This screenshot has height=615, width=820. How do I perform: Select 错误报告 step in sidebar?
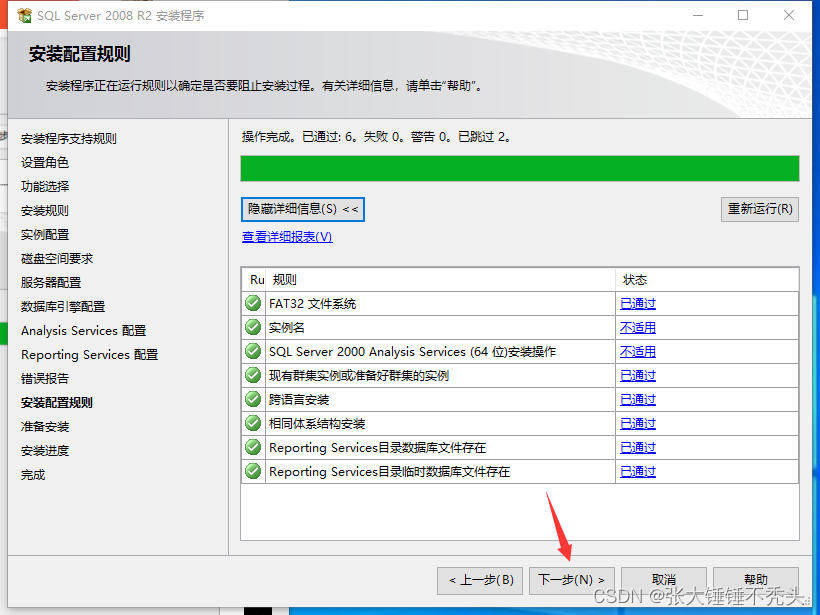(45, 379)
